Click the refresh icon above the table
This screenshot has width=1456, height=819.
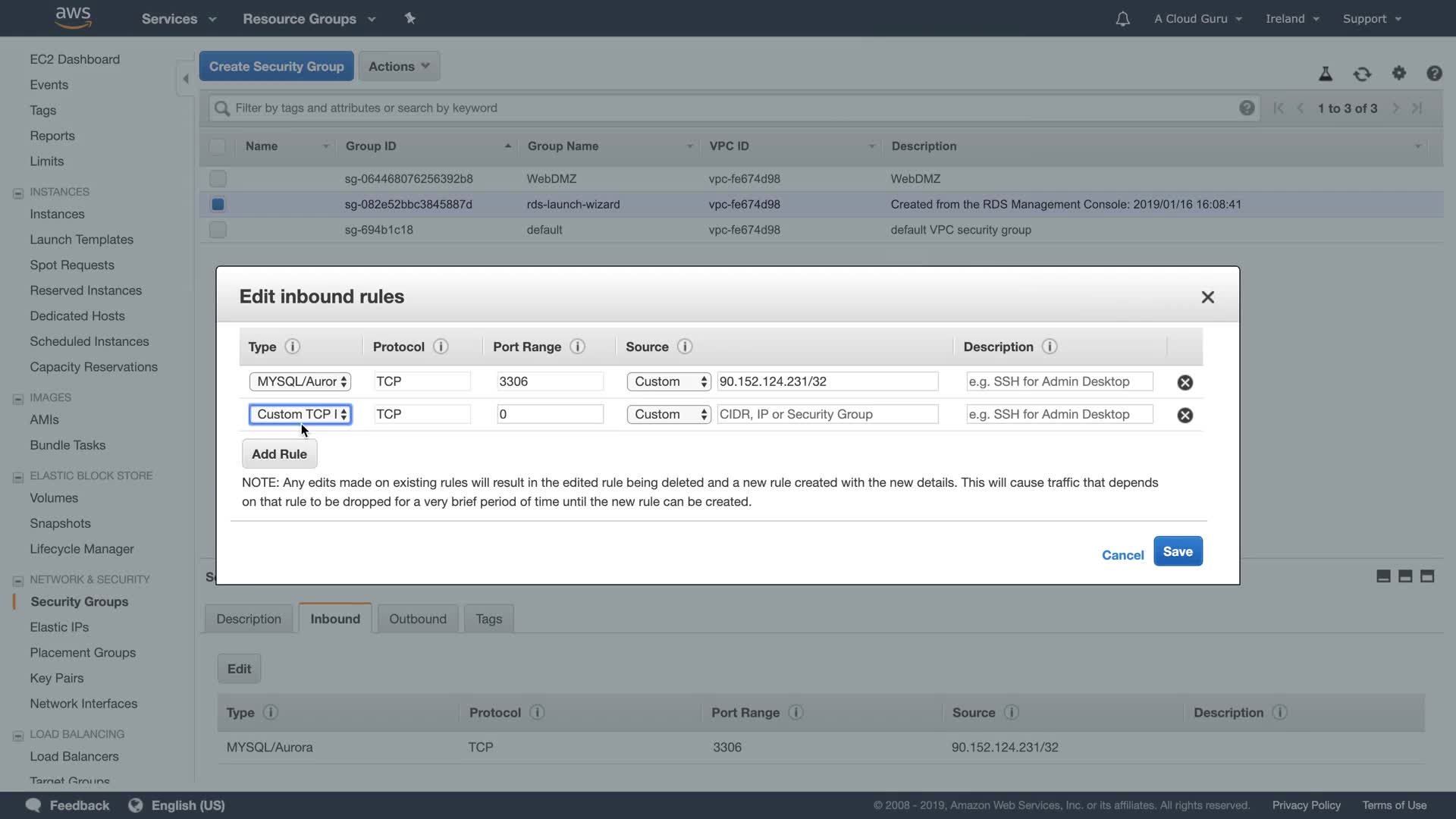[x=1362, y=74]
